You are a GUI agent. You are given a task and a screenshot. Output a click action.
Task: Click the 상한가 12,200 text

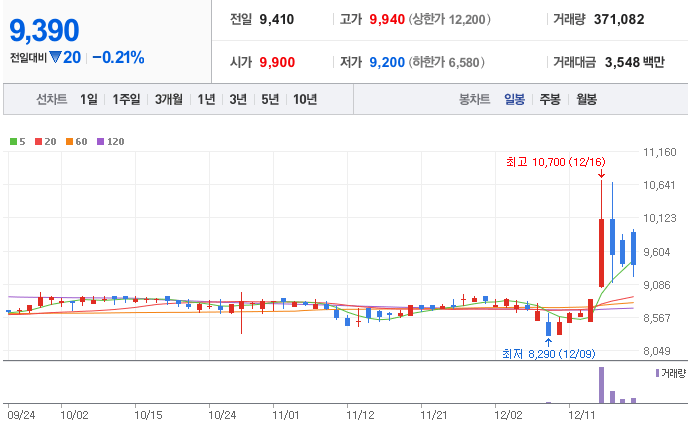450,19
